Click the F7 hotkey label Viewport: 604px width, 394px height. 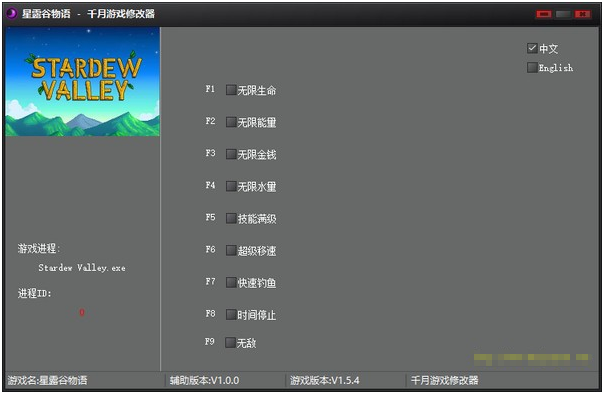coord(210,282)
